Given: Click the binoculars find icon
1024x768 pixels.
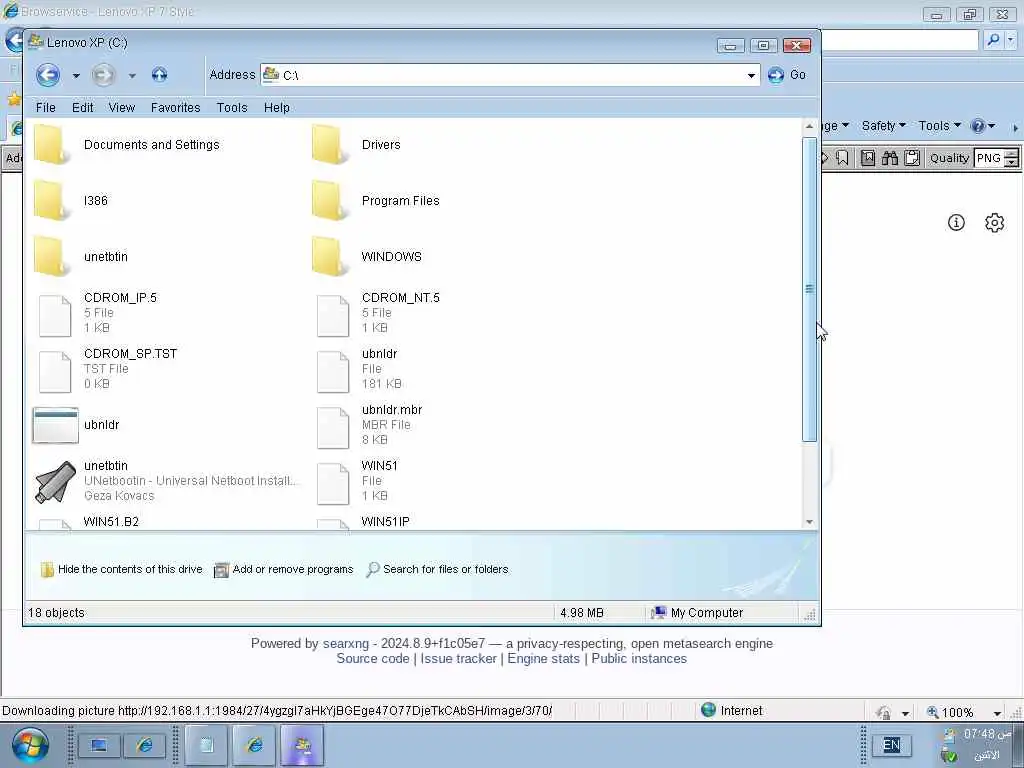Looking at the screenshot, I should click(x=889, y=158).
